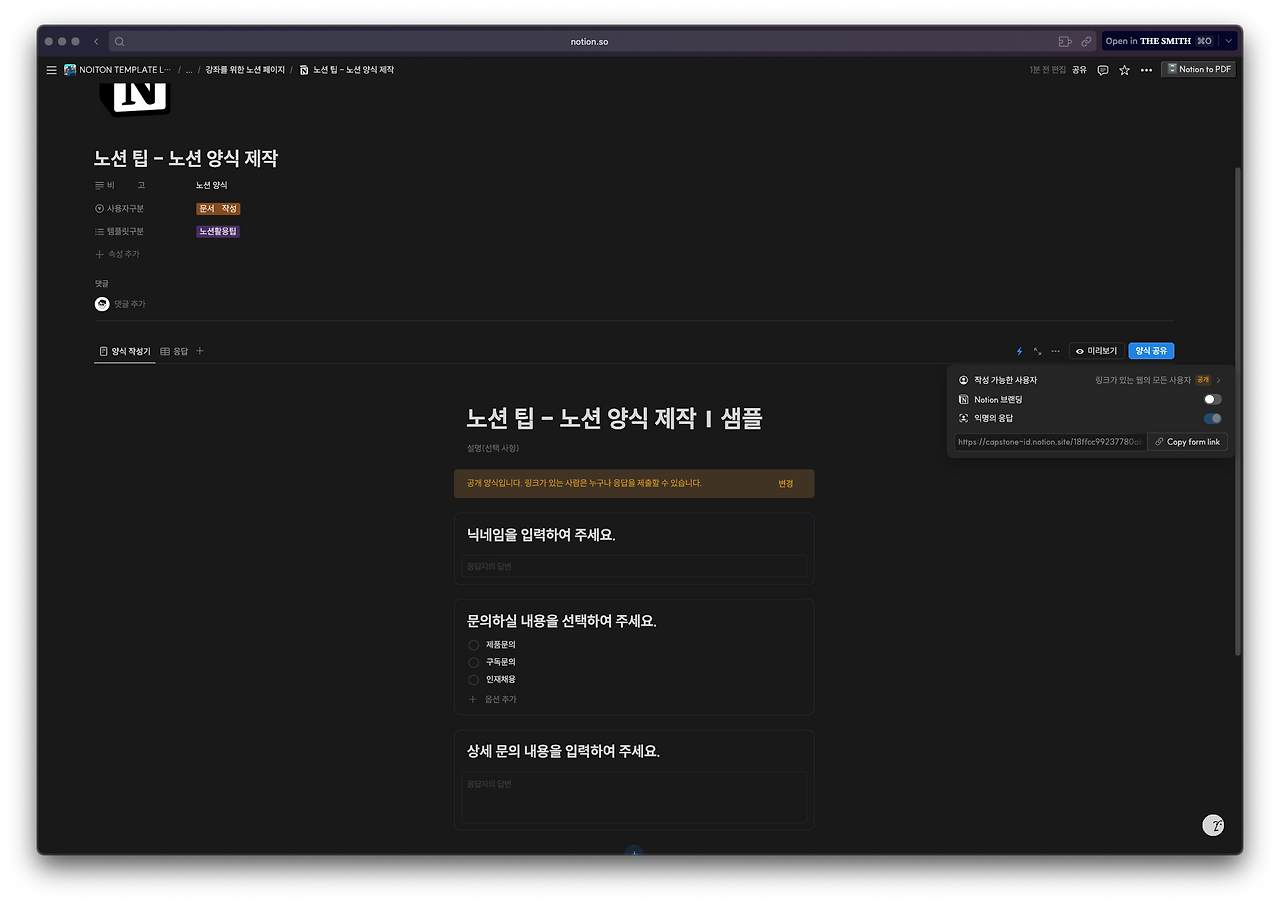Disable the 익명의 응답 toggle
The height and width of the screenshot is (904, 1280).
[x=1211, y=418]
